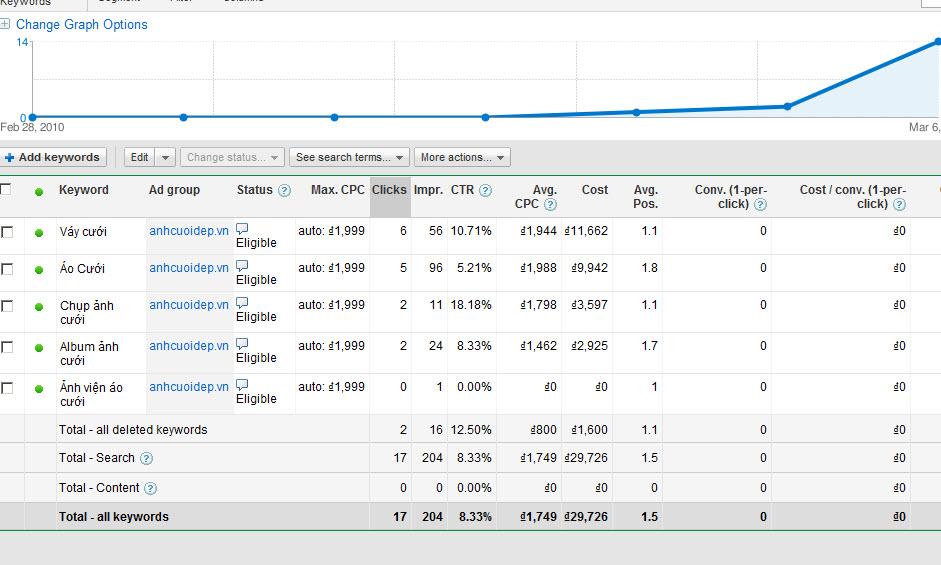941x565 pixels.
Task: Edit Max. CPC for Váy cưới row
Action: (331, 231)
